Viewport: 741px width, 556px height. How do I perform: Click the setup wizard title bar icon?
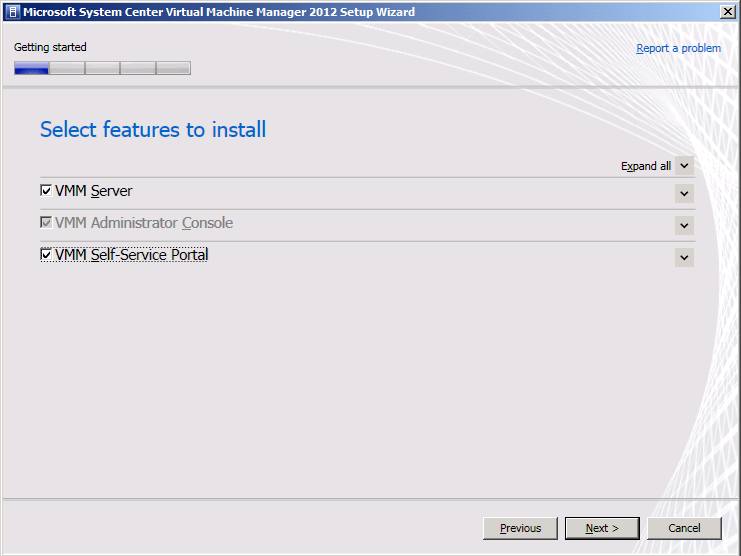13,12
